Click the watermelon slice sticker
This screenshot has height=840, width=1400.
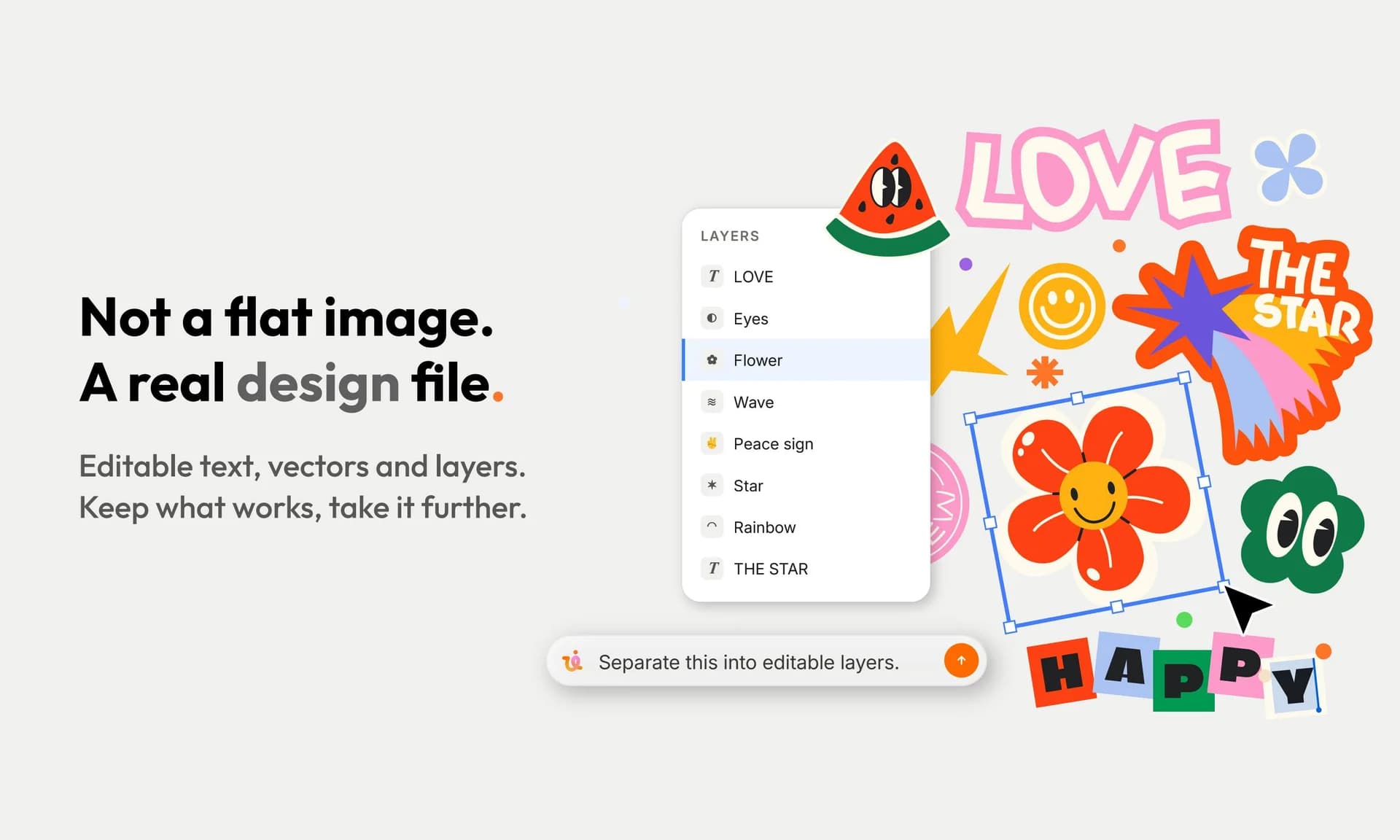[x=887, y=199]
